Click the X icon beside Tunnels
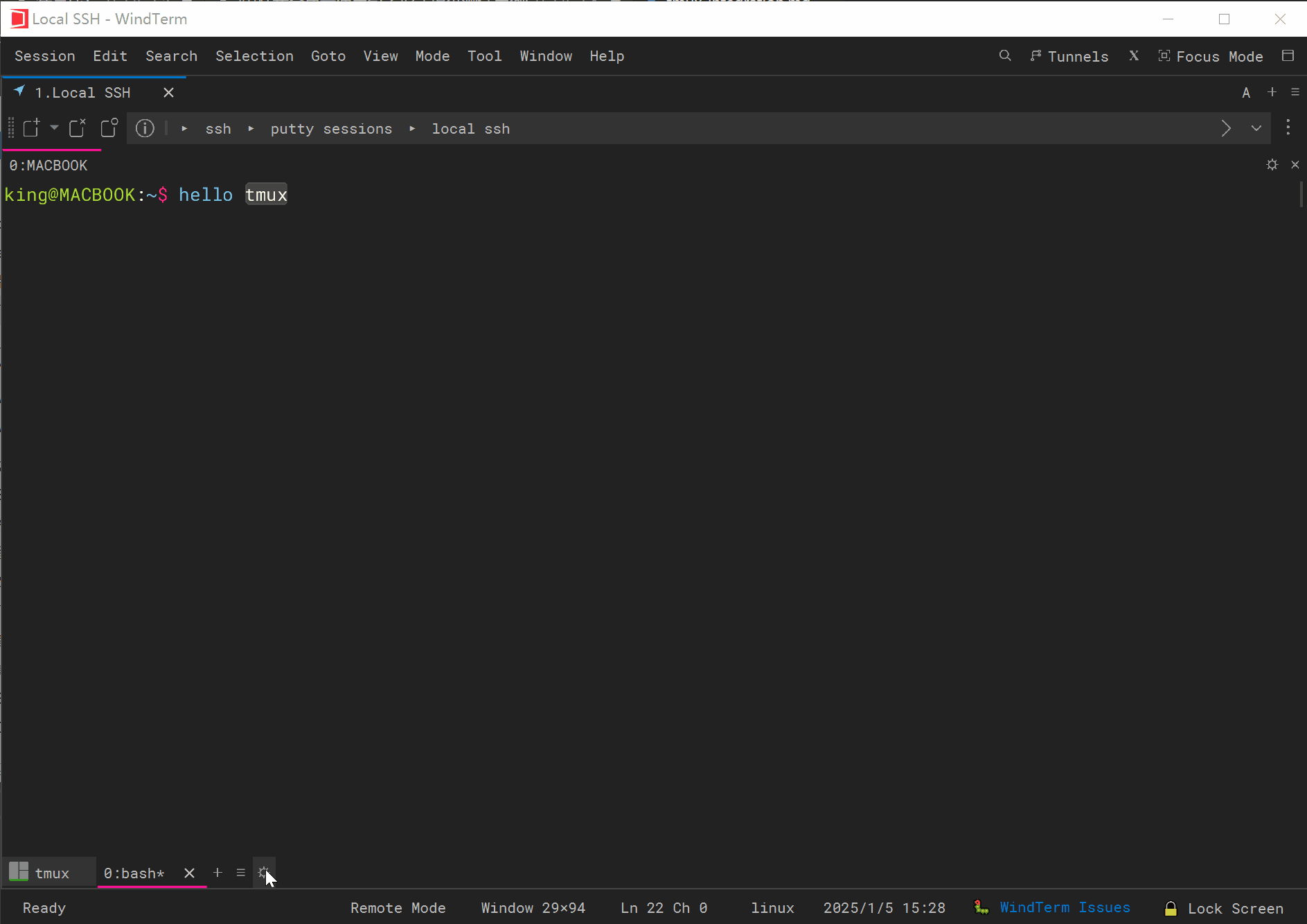This screenshot has width=1307, height=924. [1134, 56]
